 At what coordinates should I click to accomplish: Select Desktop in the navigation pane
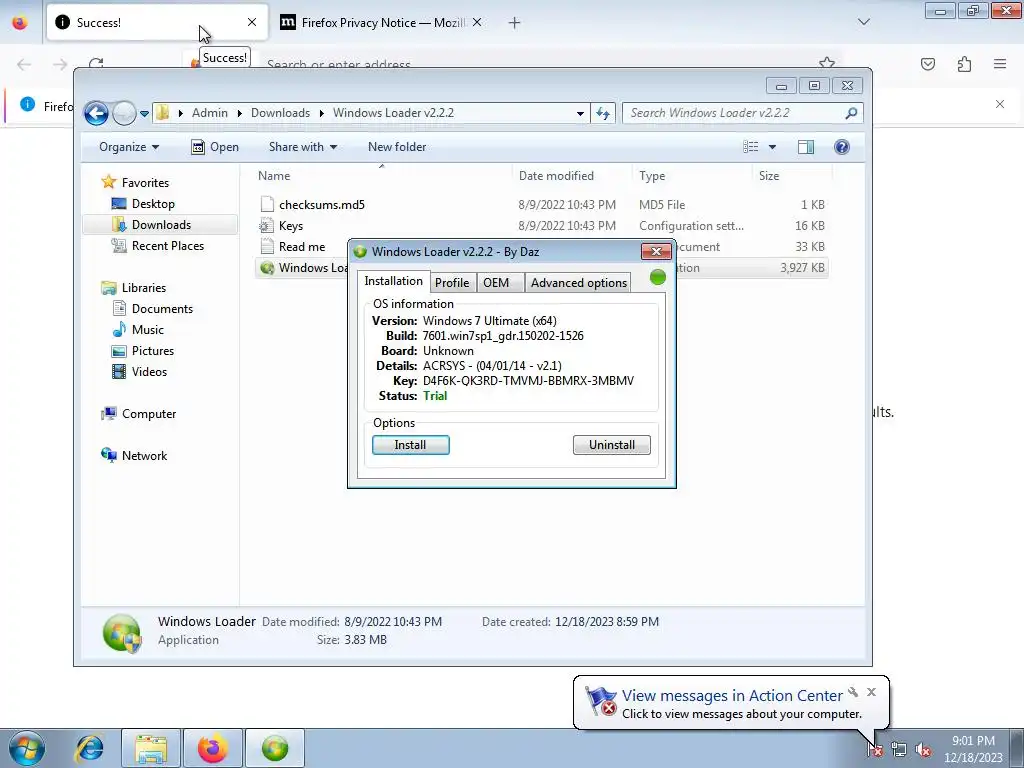point(143,204)
